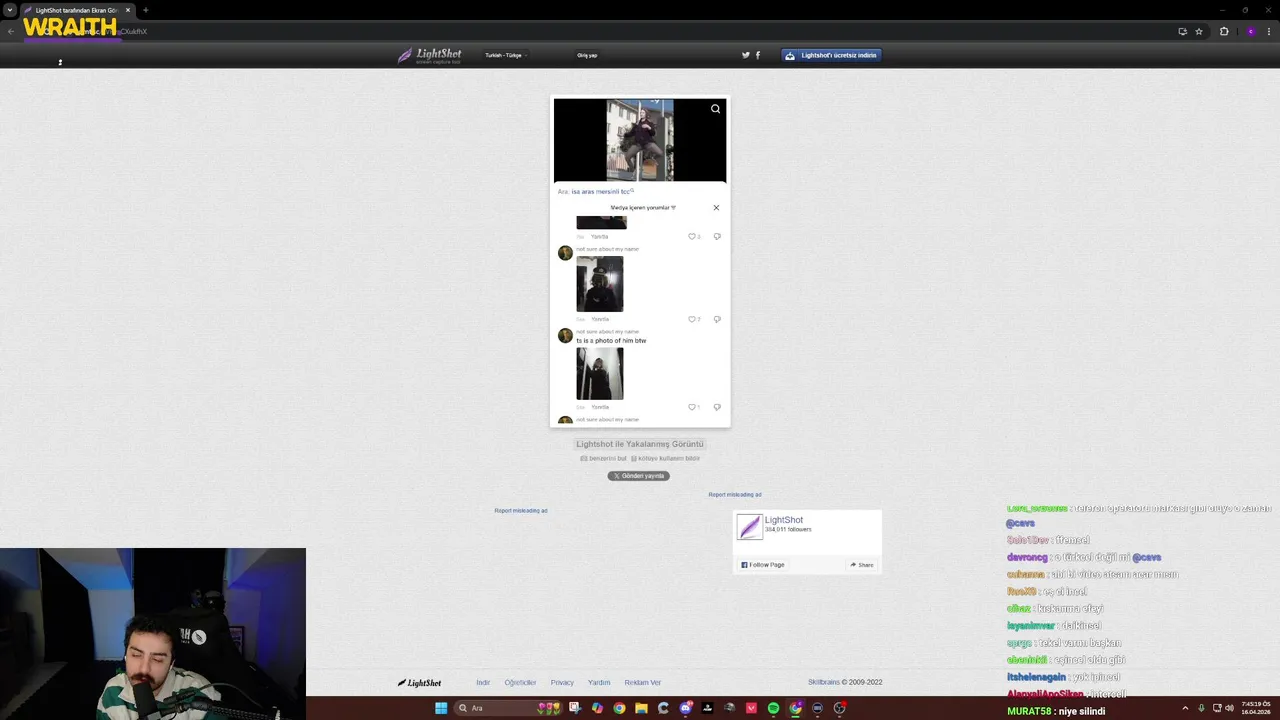
Task: Dislike the "ts is a photo of him btw" comment
Action: click(717, 407)
